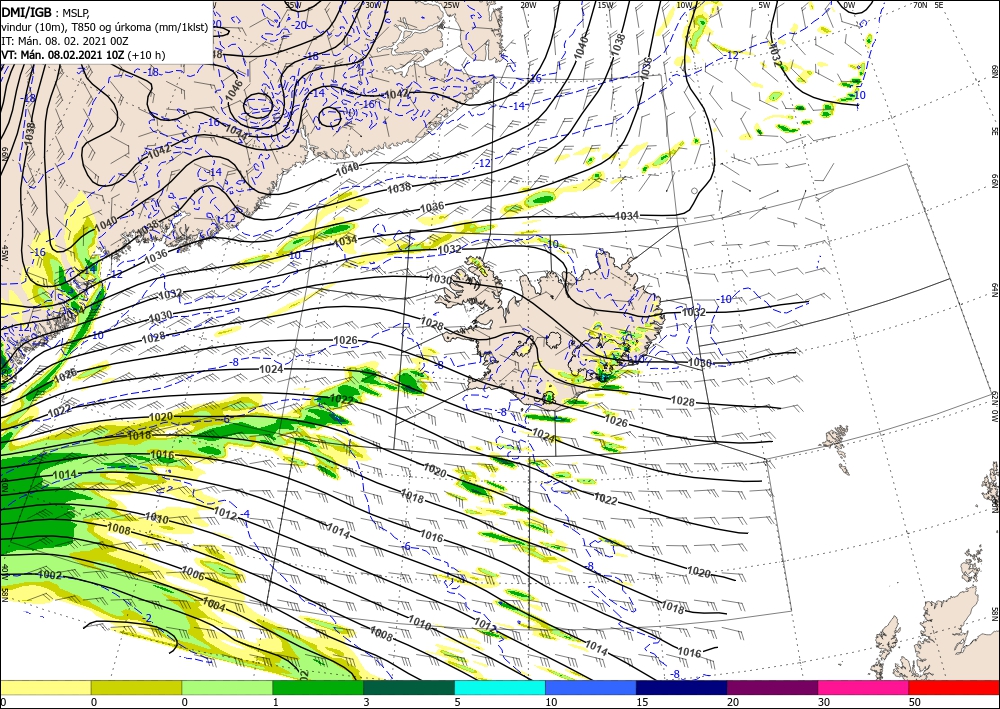This screenshot has width=1000, height=709.
Task: Click the -20 temperature contour label
Action: tap(300, 26)
